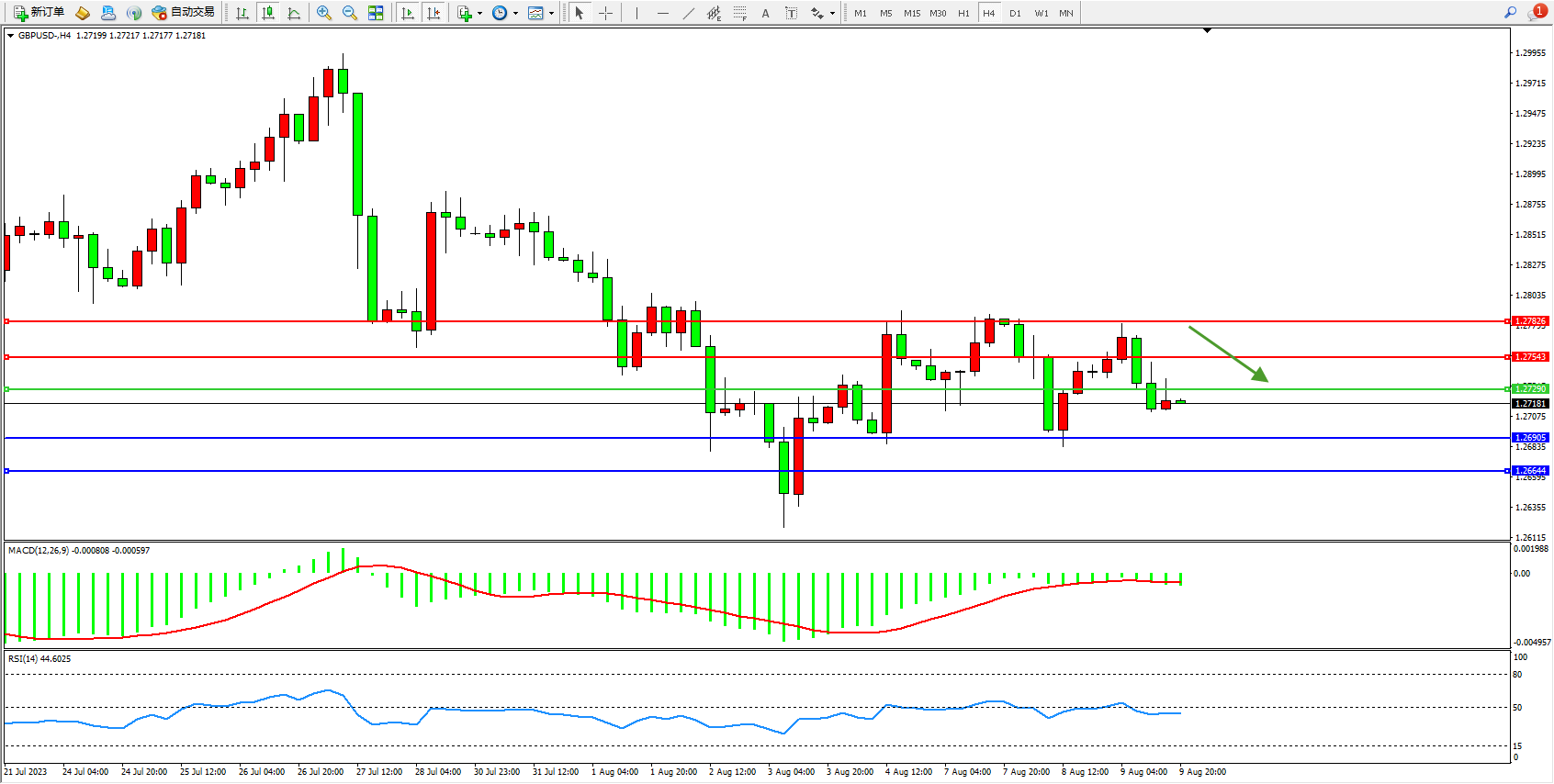The height and width of the screenshot is (784, 1554).
Task: Open the periods clock dropdown arrow
Action: click(x=515, y=13)
